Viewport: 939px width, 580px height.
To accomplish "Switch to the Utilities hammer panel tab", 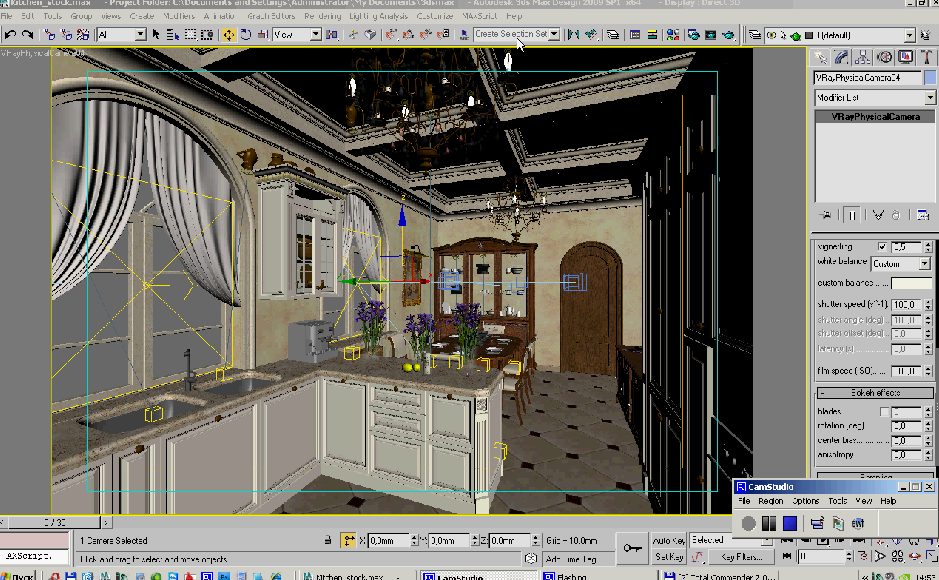I will [926, 57].
